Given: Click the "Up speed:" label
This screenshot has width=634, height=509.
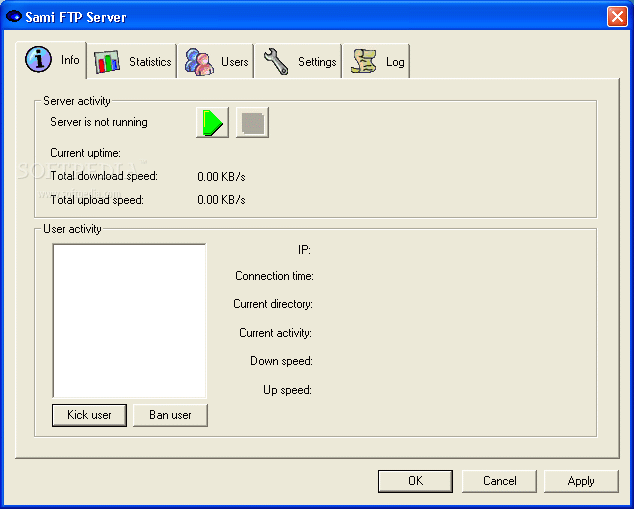Looking at the screenshot, I should click(287, 390).
